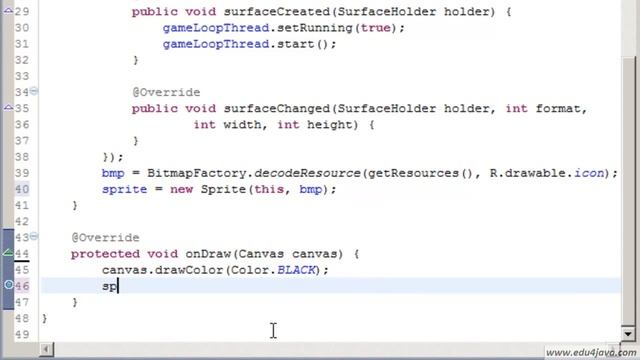Click the scroll-down arrow on vertical scrollbar
This screenshot has width=640, height=360.
[x=628, y=334]
